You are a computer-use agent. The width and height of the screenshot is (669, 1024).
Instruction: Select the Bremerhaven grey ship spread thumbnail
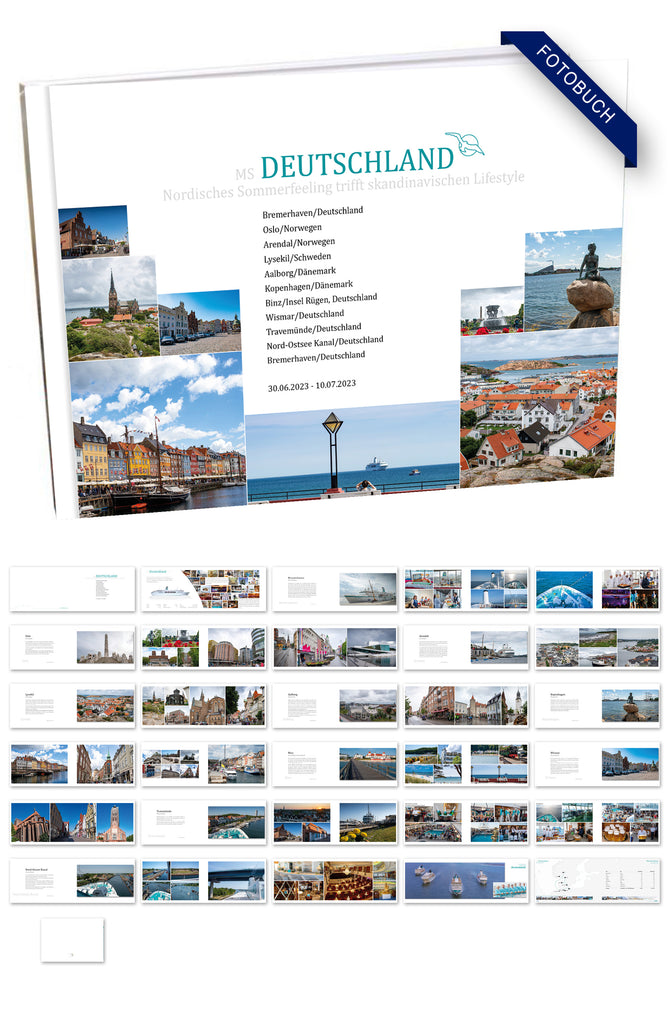tap(335, 589)
